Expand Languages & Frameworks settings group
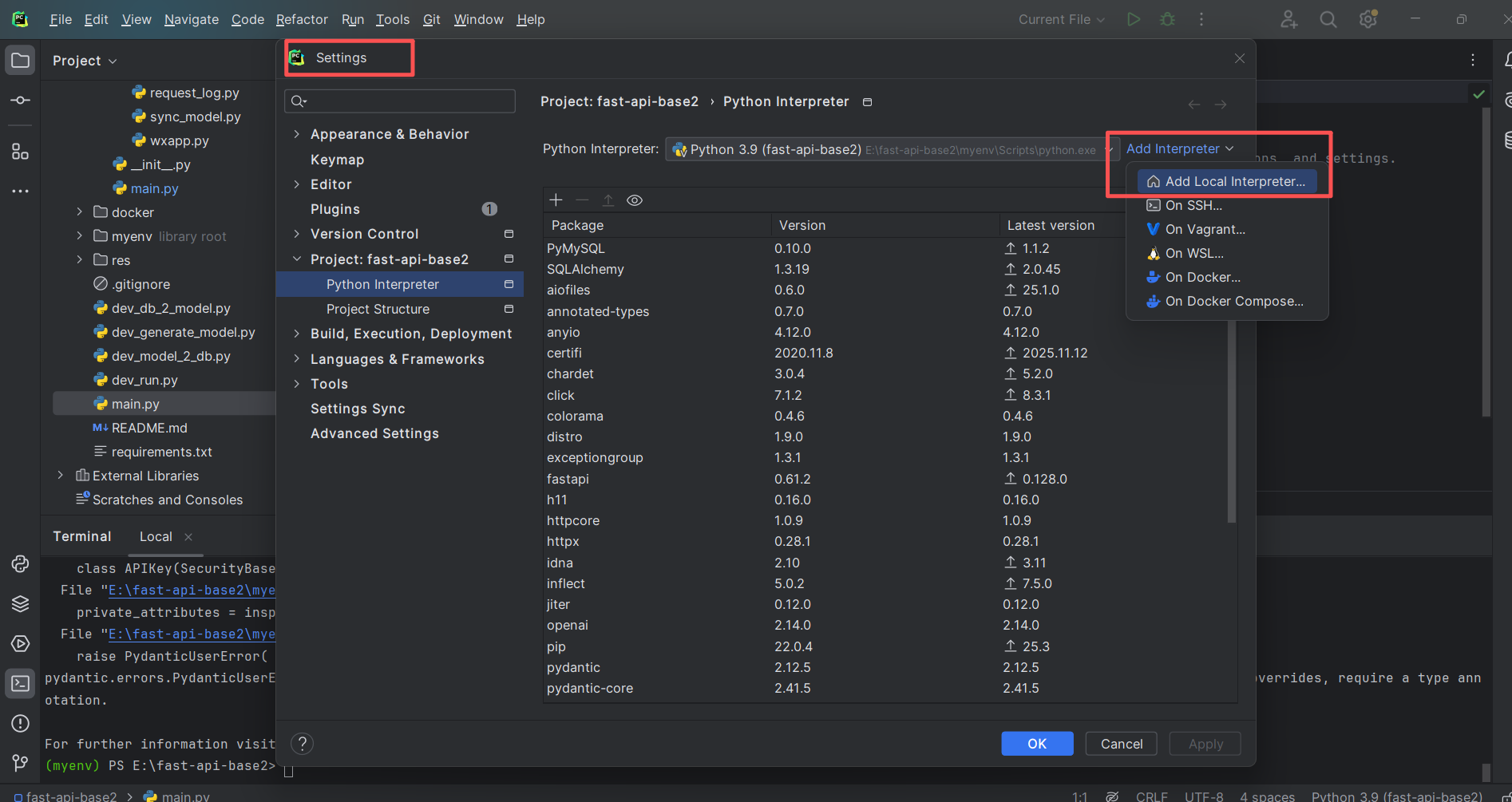The image size is (1512, 802). pos(297,359)
